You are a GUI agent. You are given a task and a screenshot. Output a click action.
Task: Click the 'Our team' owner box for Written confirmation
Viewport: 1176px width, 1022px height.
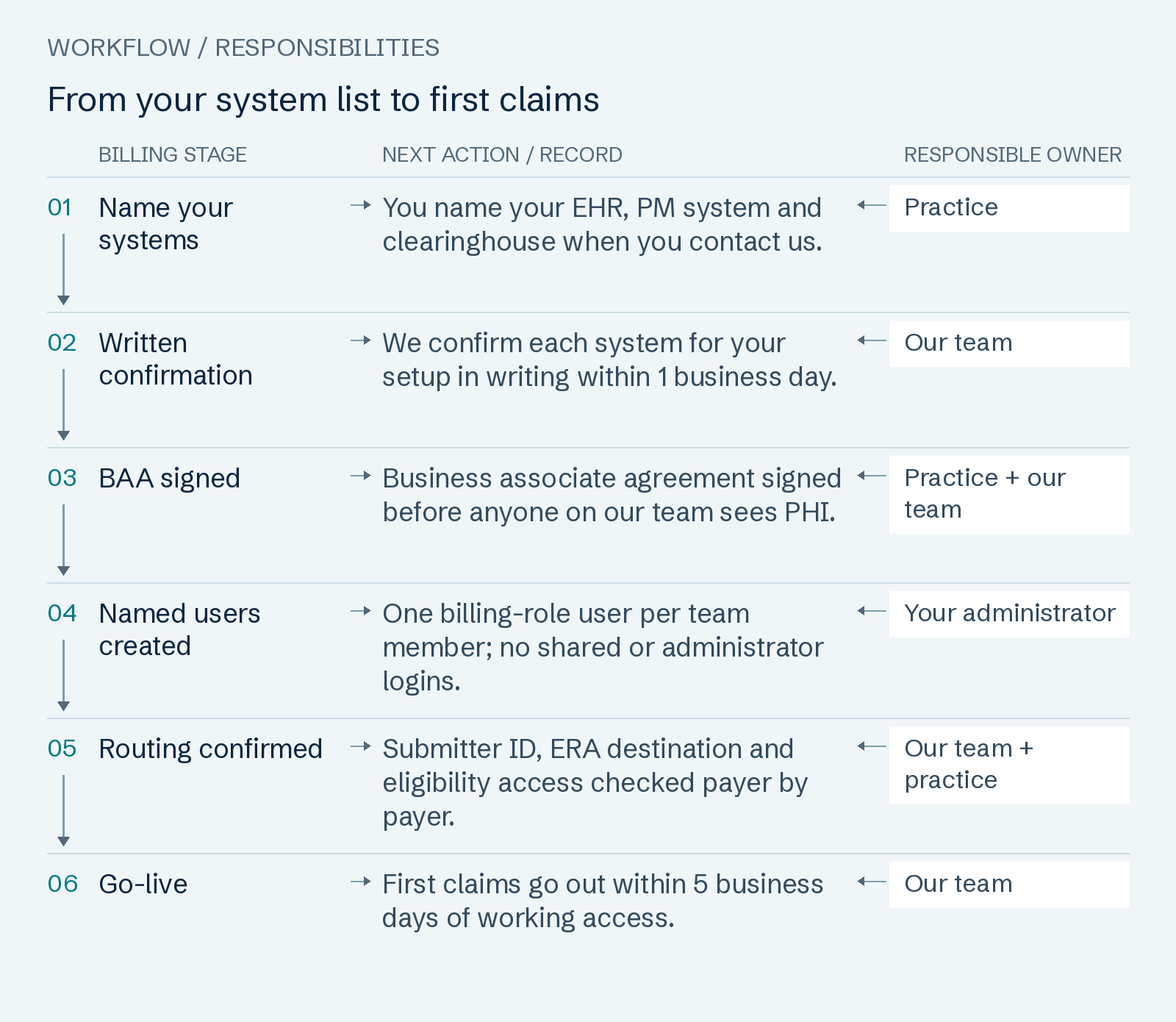1009,343
